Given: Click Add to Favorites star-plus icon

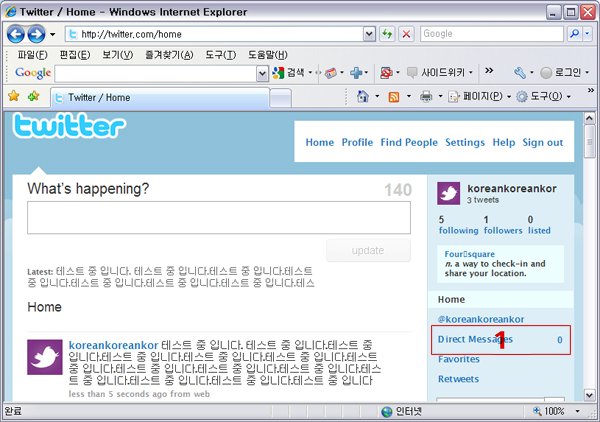Looking at the screenshot, I should tap(34, 96).
